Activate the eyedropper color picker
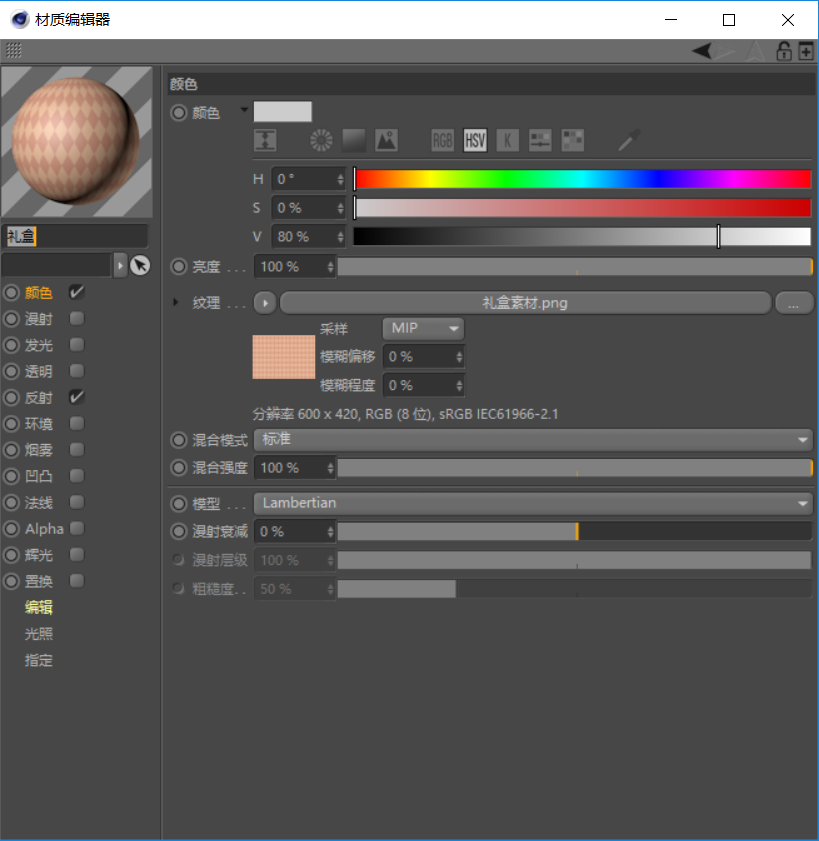 628,140
